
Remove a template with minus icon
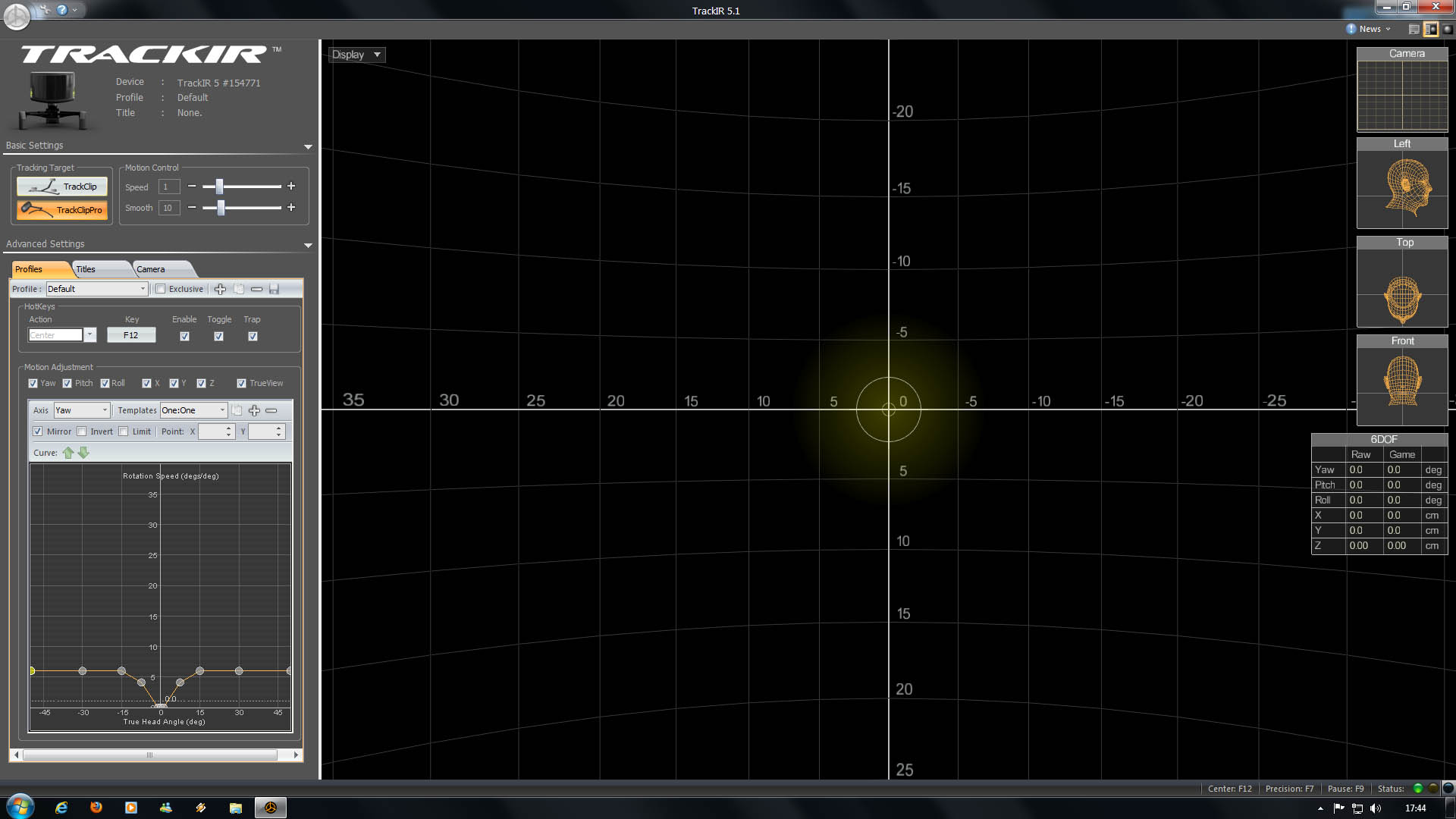tap(271, 410)
